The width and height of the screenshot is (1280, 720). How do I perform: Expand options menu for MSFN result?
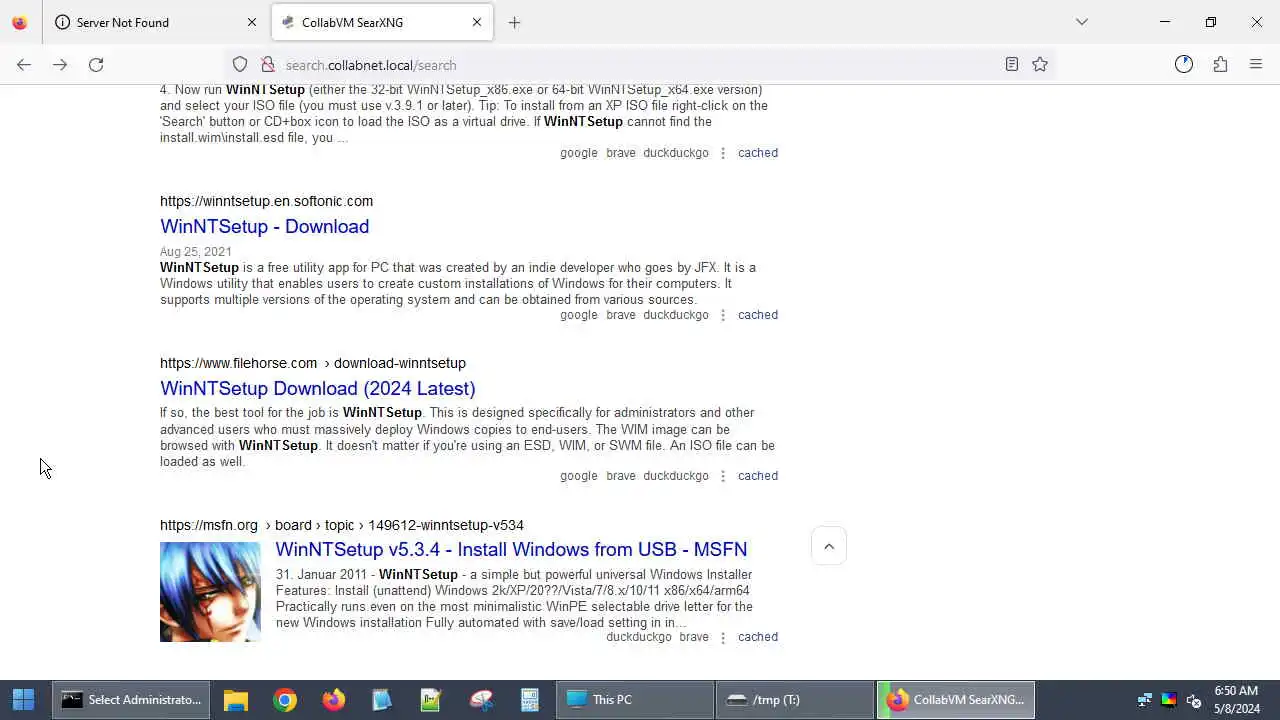pyautogui.click(x=723, y=637)
